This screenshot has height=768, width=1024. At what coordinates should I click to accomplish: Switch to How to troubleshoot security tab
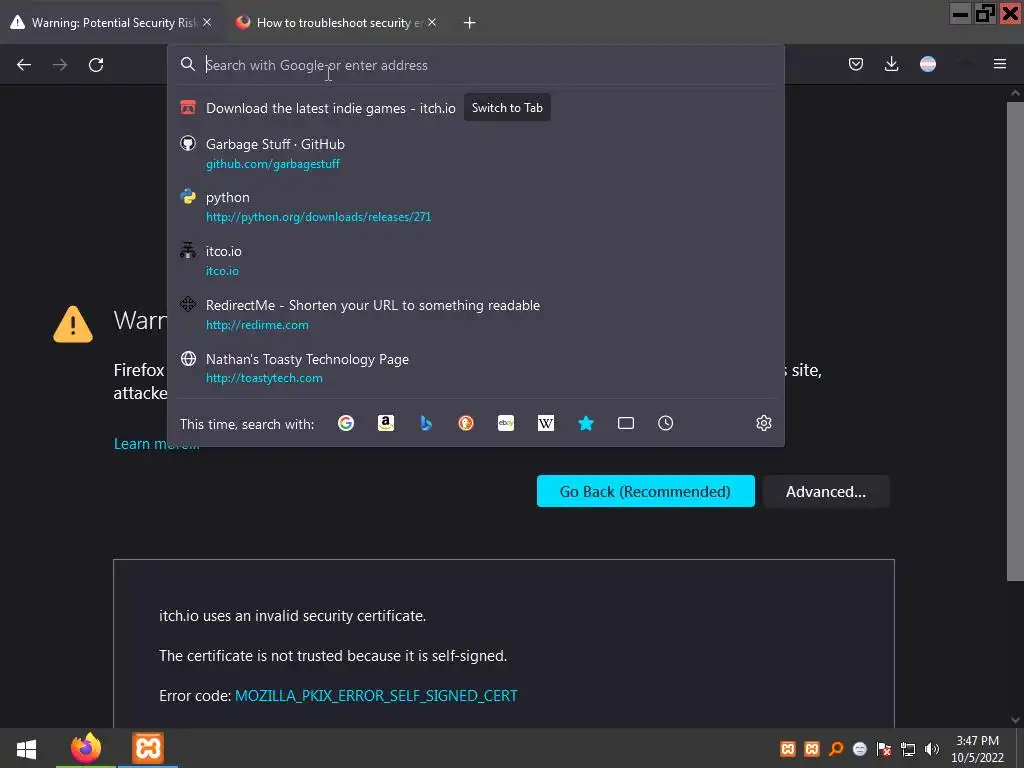tap(336, 23)
